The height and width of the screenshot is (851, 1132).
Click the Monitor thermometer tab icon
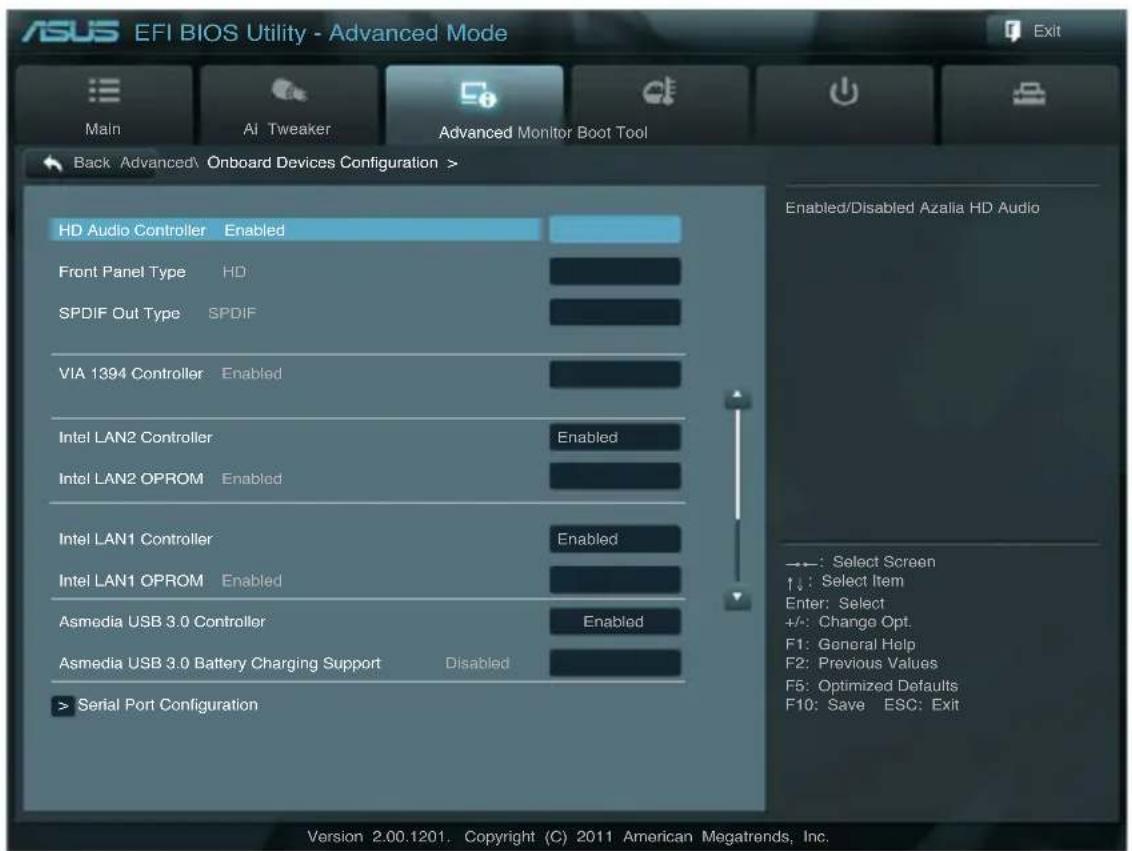click(658, 91)
